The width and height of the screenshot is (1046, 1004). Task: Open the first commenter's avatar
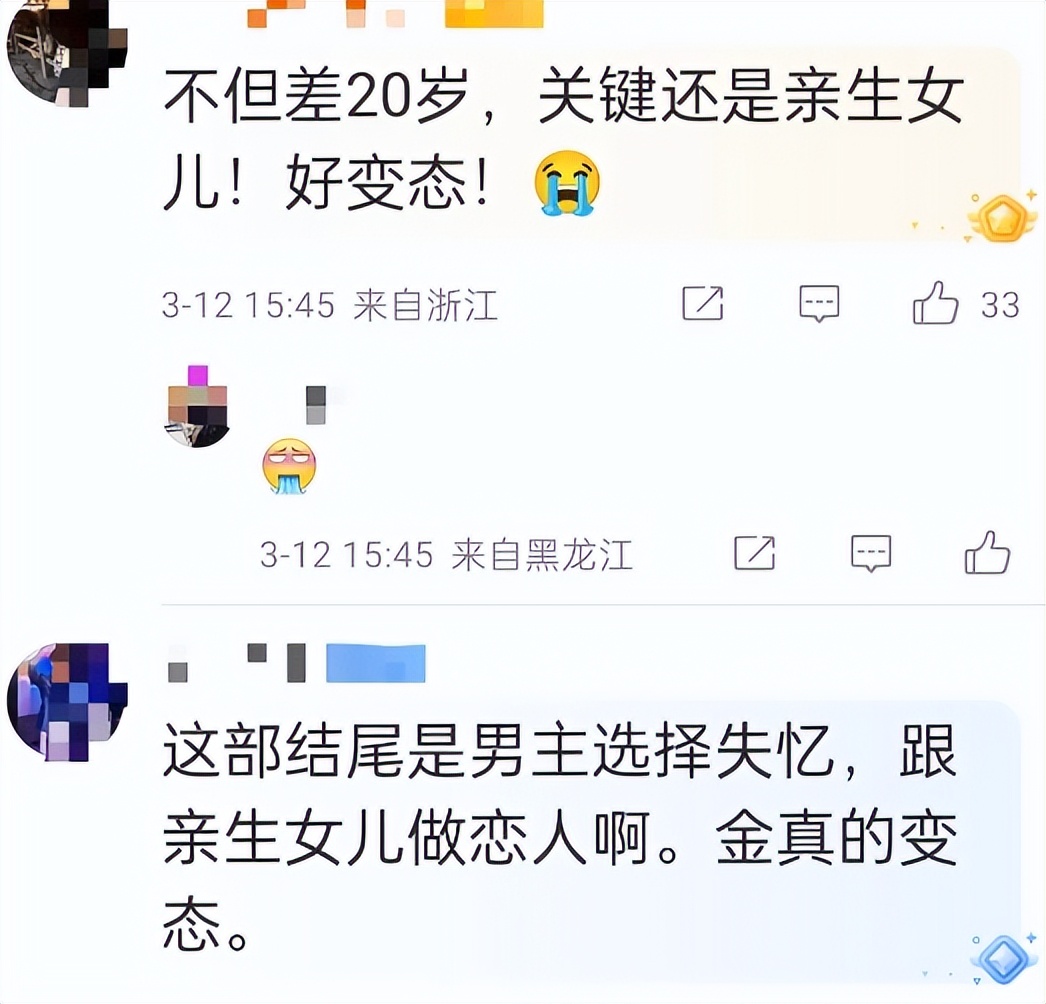click(x=67, y=52)
